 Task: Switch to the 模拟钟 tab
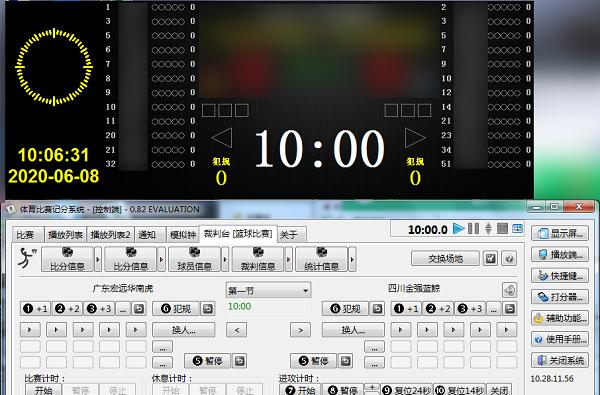coord(183,235)
